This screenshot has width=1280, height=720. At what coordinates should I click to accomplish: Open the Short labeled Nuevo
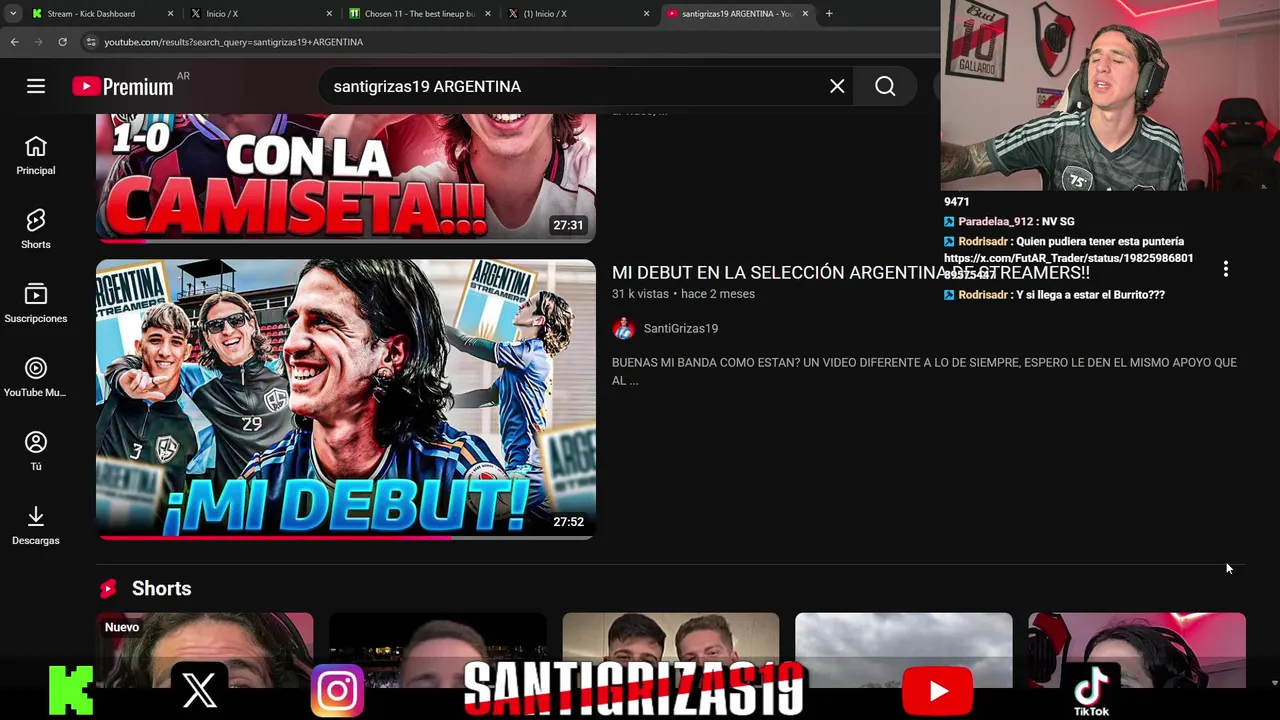(205, 650)
